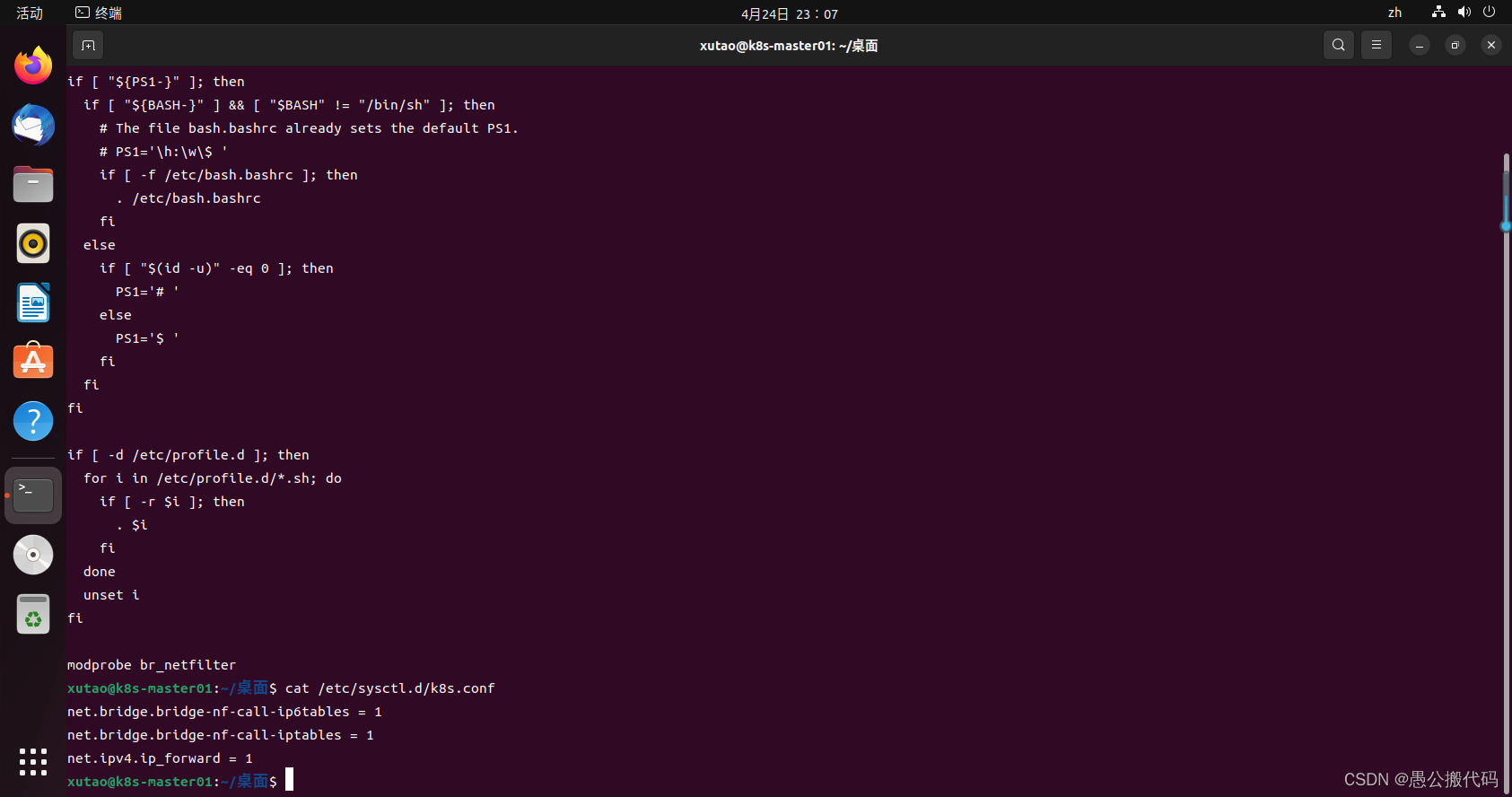Launch LibreOffice Writer from the dock

[x=33, y=302]
